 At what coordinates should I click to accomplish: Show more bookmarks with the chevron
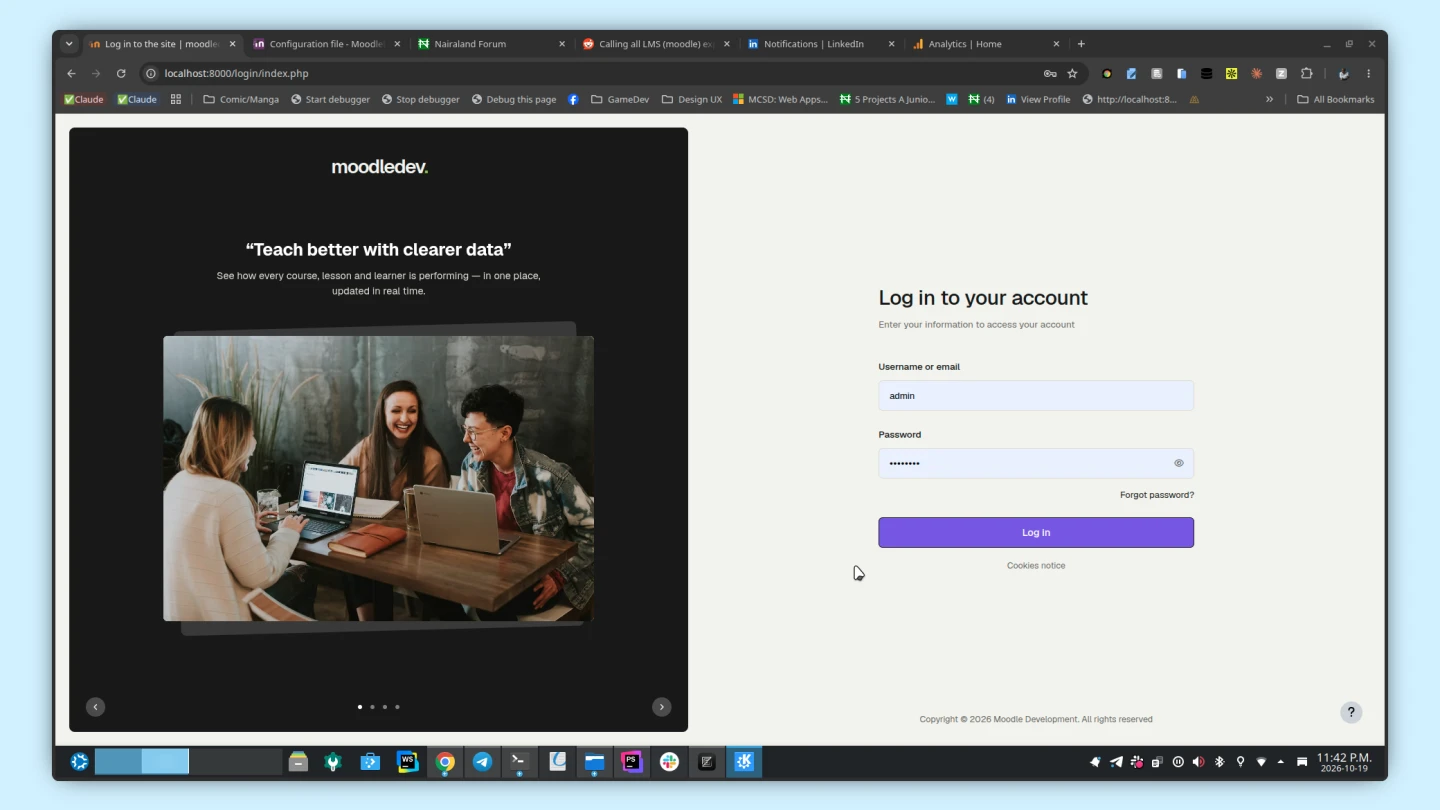[x=1269, y=99]
